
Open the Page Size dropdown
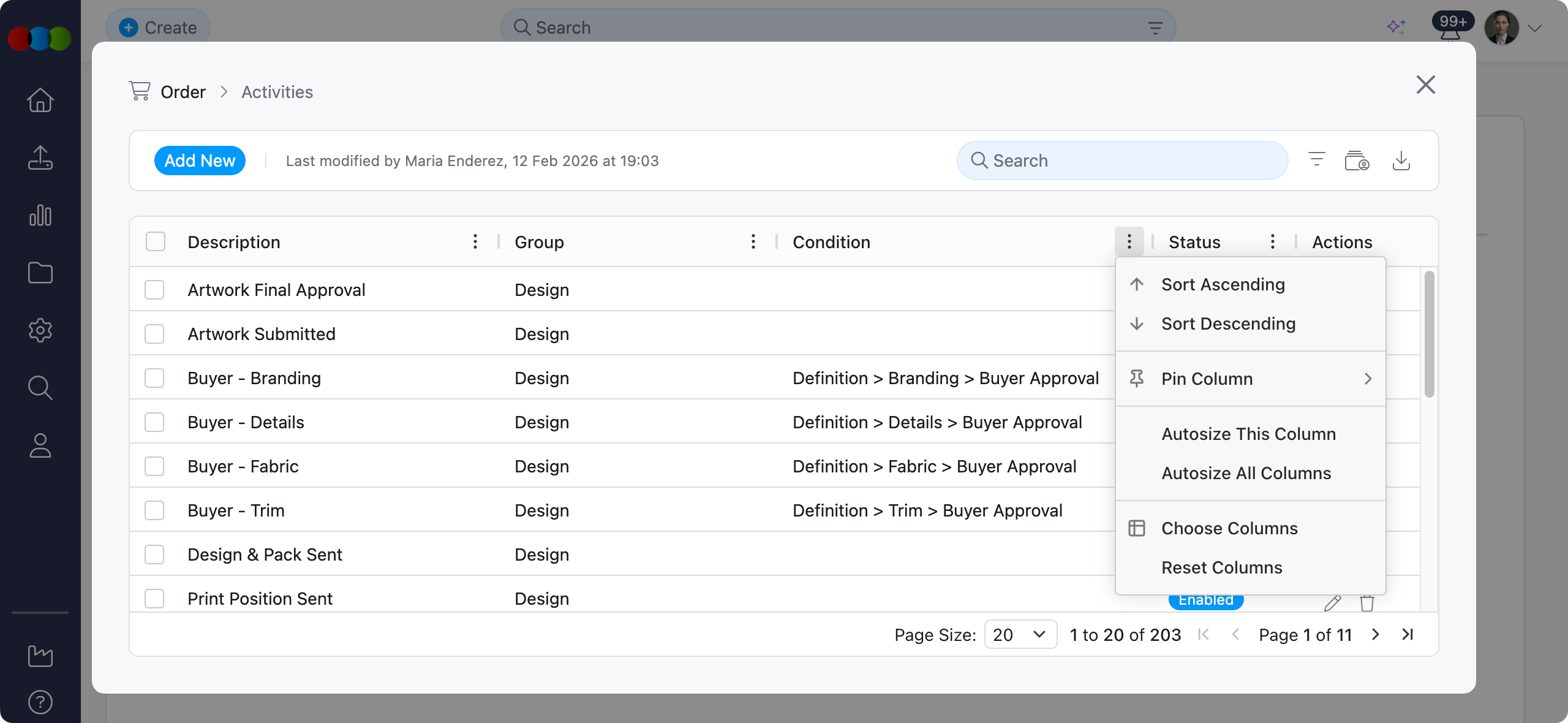click(1020, 635)
